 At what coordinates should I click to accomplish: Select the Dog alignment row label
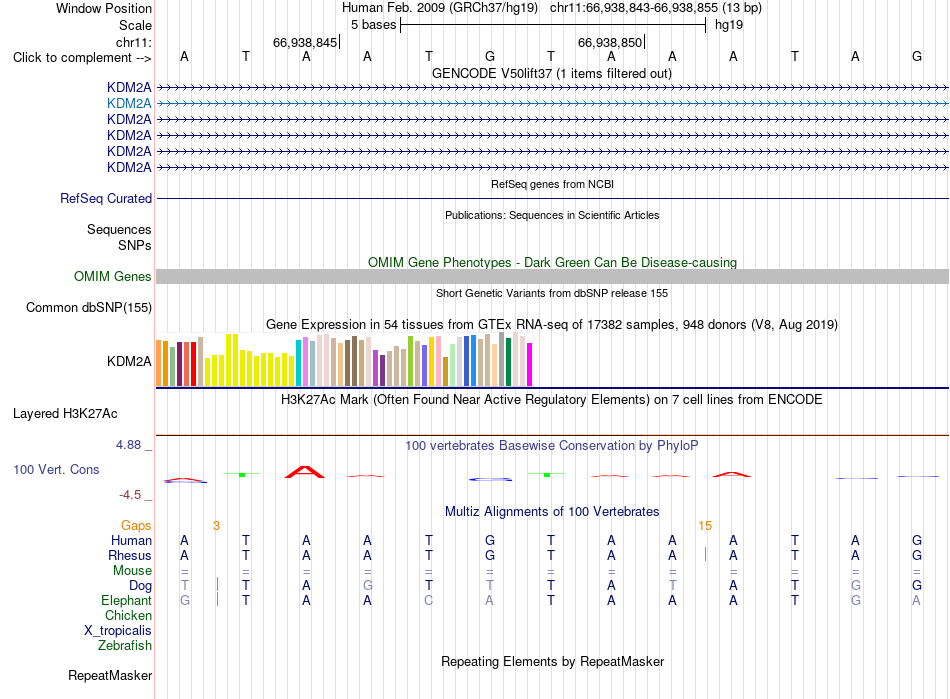coord(140,586)
